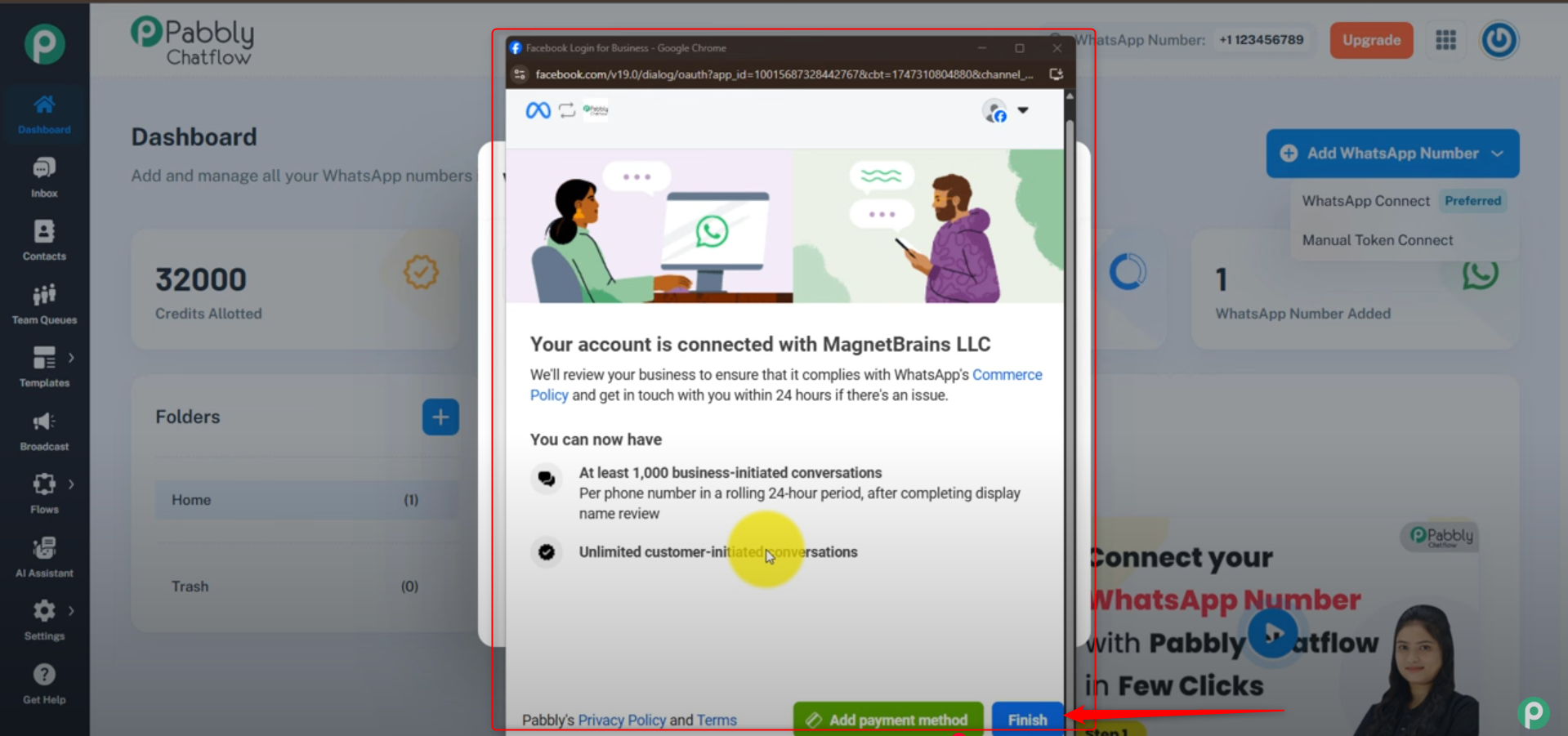Click the Finish button in the Facebook popup

[1027, 719]
